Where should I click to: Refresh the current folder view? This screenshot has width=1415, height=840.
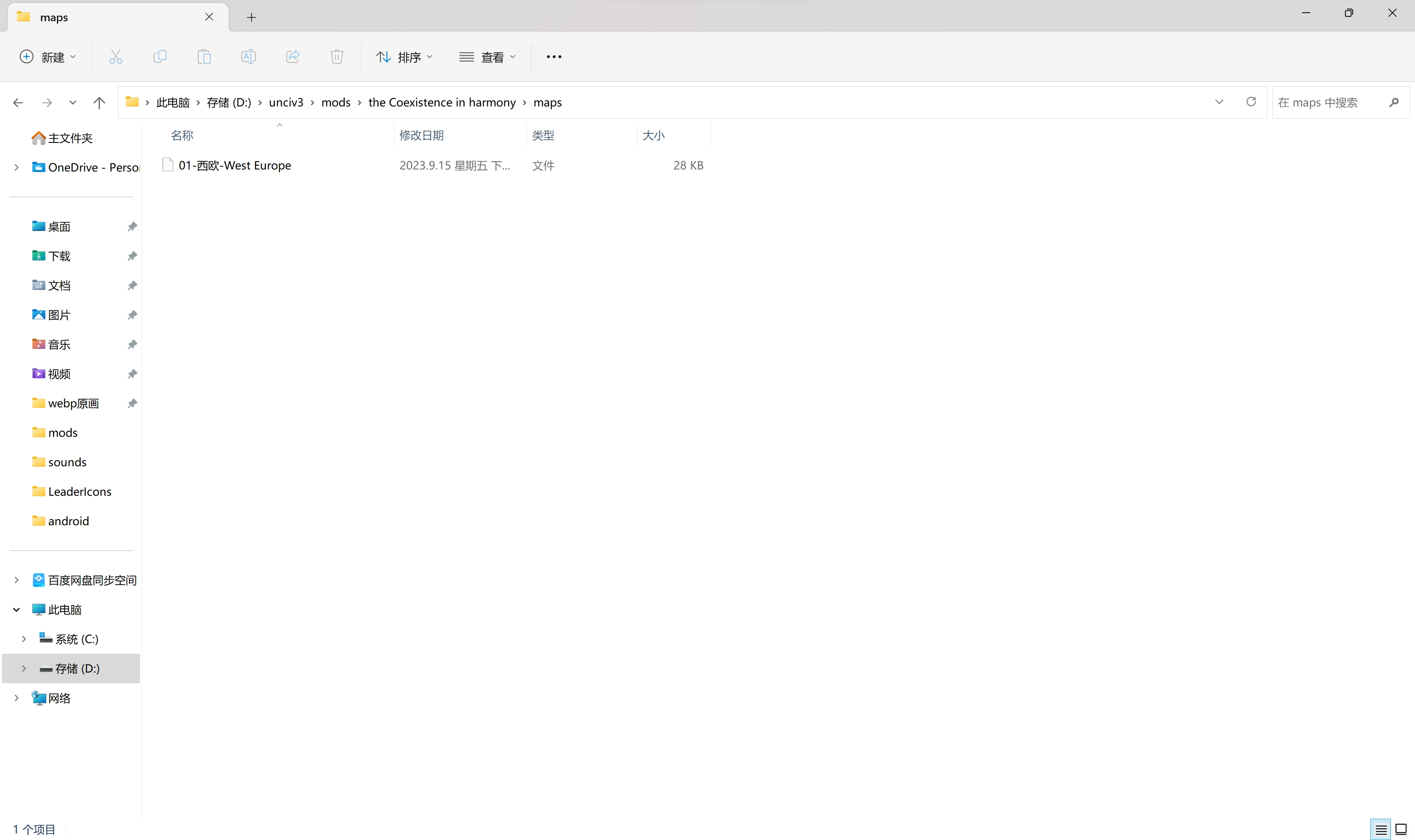(1251, 102)
